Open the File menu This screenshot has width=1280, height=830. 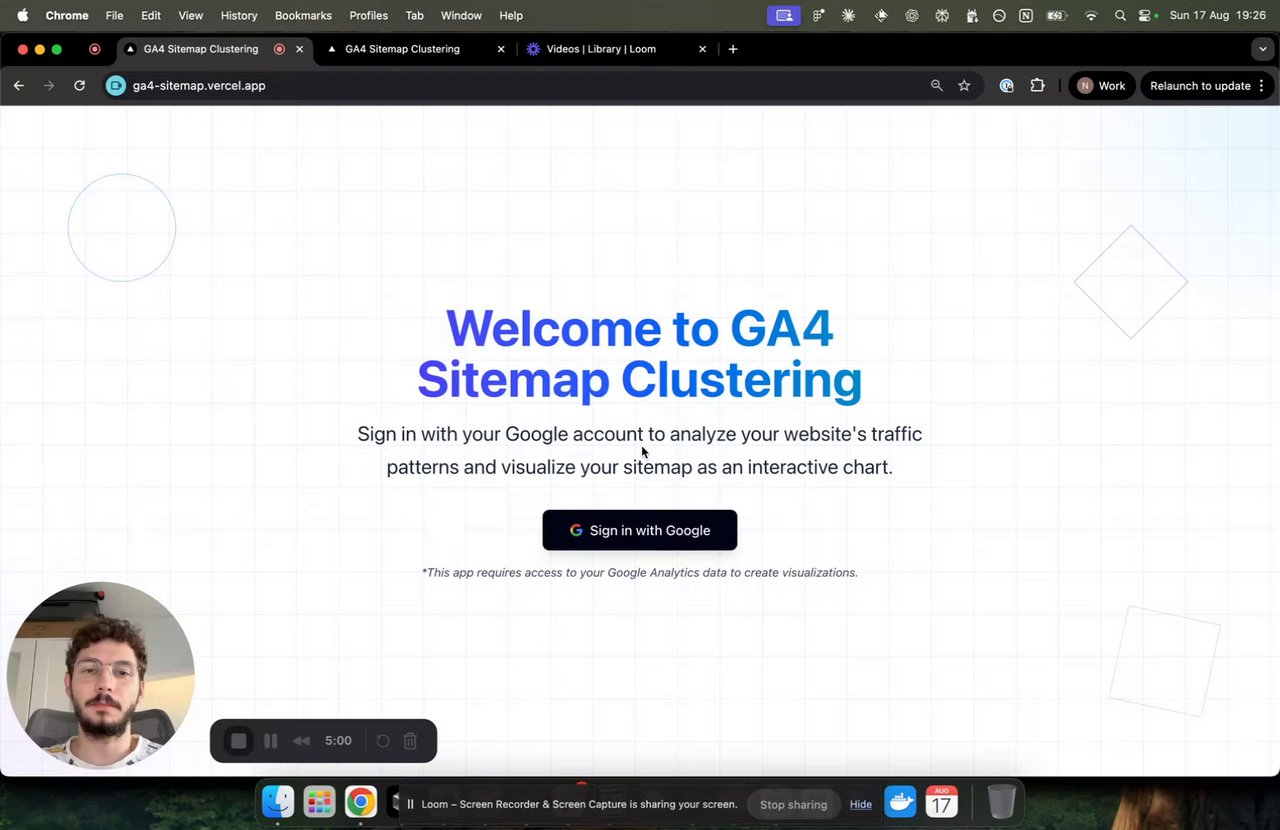[x=115, y=15]
